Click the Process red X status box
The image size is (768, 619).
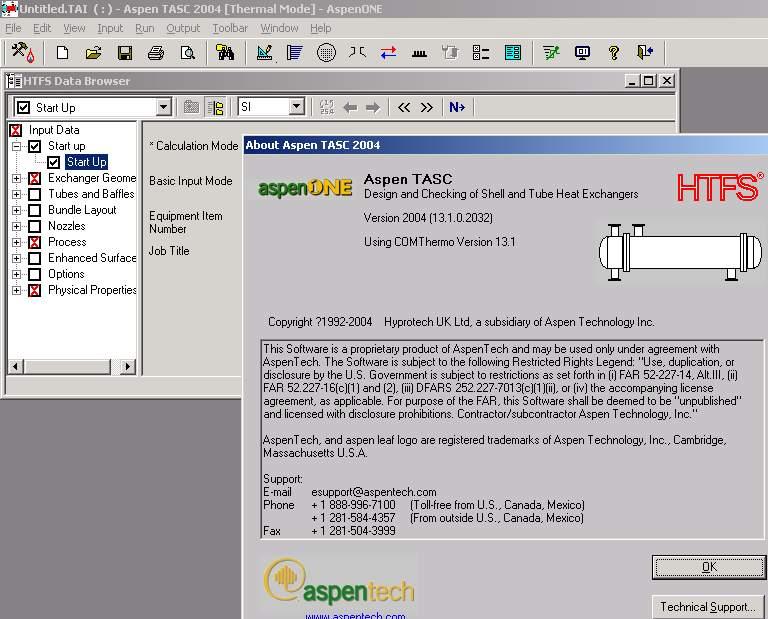(34, 242)
